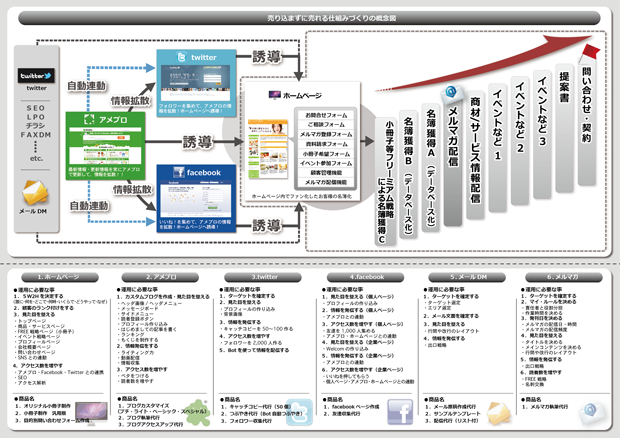Click the SEO text in the left sidebar

pos(36,108)
